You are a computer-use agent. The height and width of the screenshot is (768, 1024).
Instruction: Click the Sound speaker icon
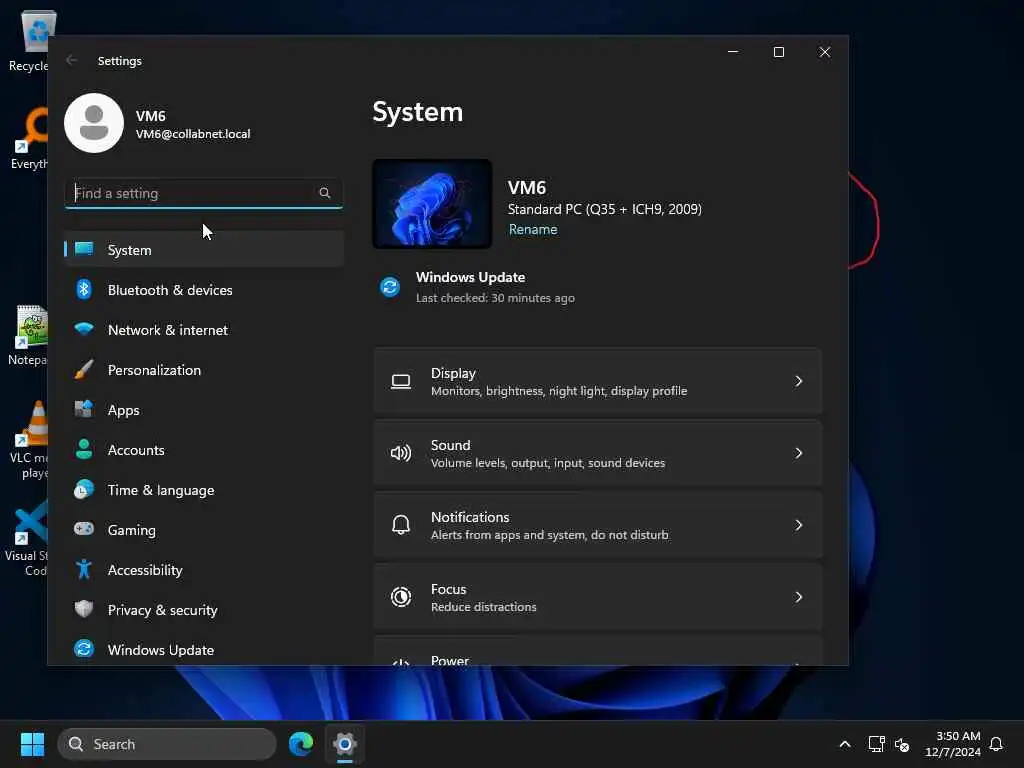[x=401, y=453]
